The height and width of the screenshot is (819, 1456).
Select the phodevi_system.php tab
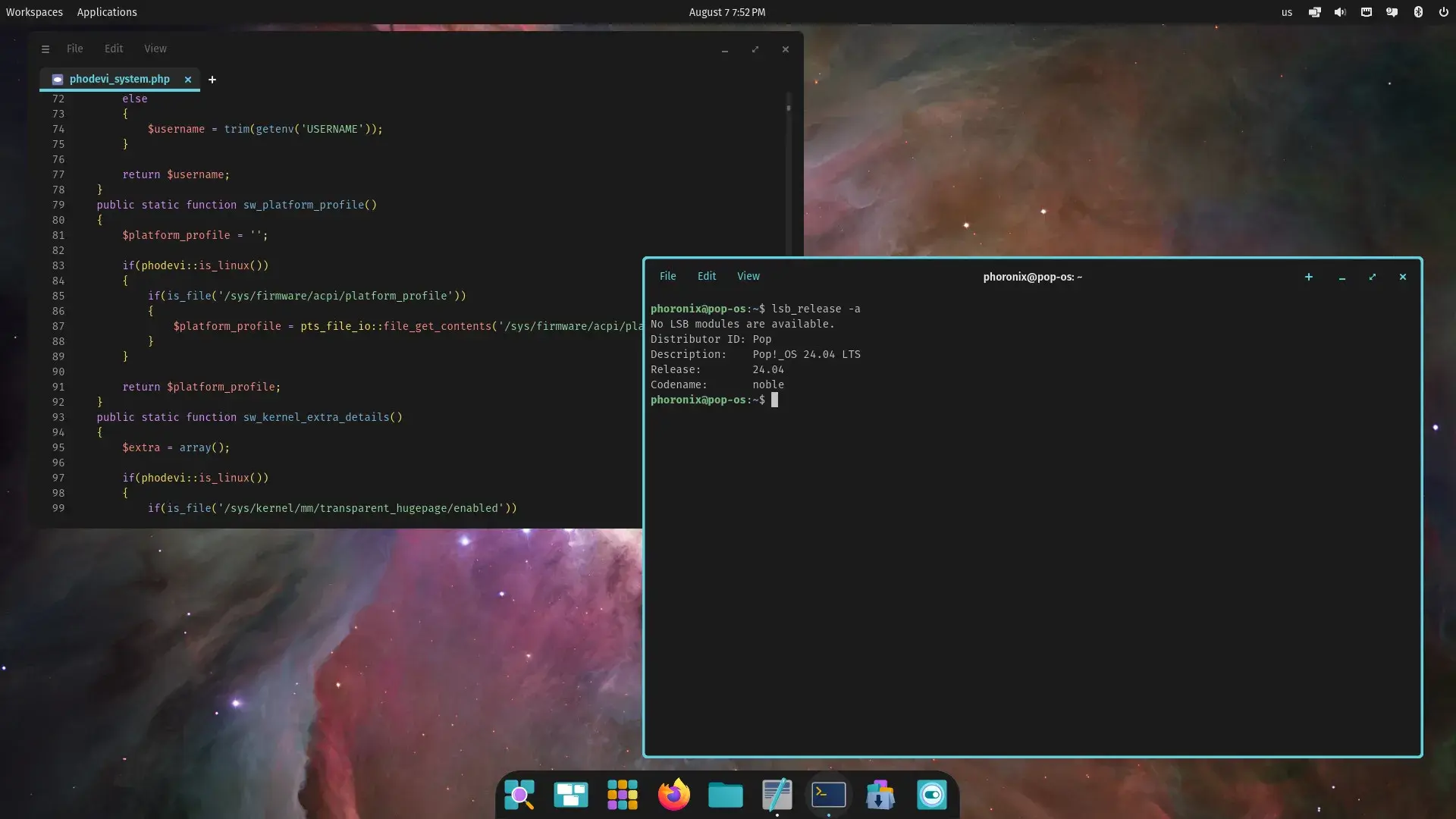pos(119,79)
